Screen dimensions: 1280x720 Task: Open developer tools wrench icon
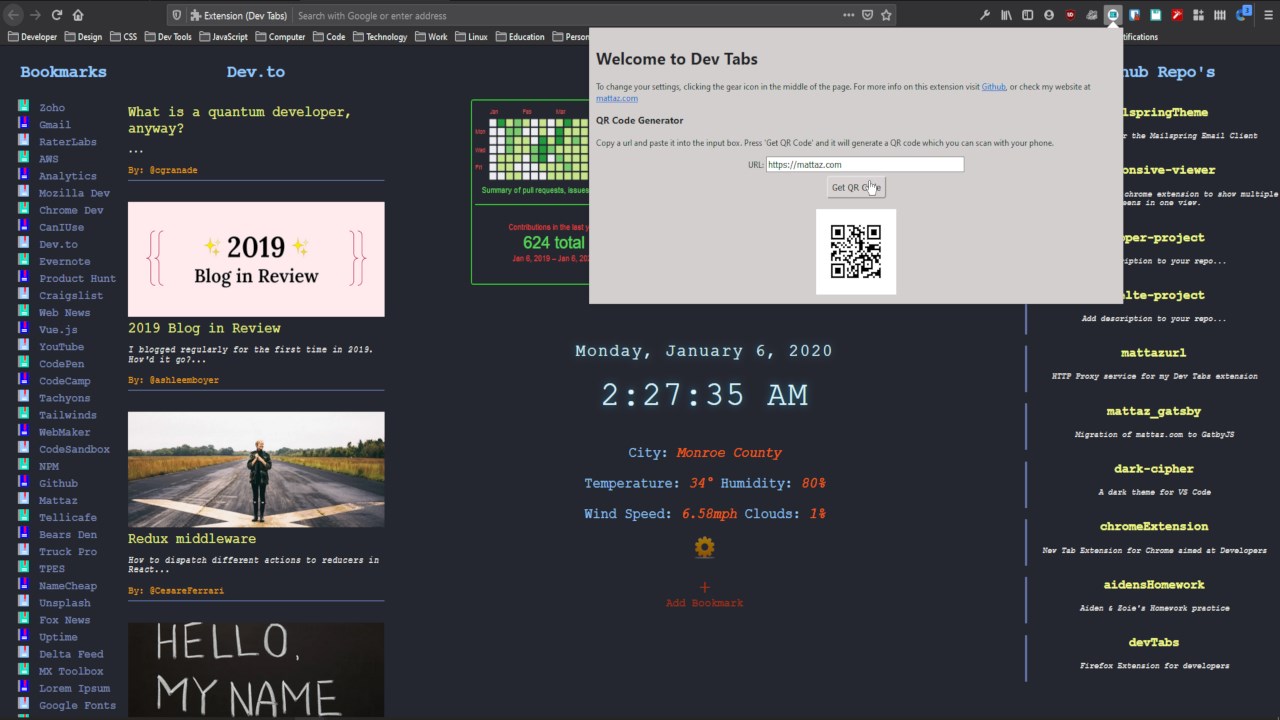[x=985, y=15]
